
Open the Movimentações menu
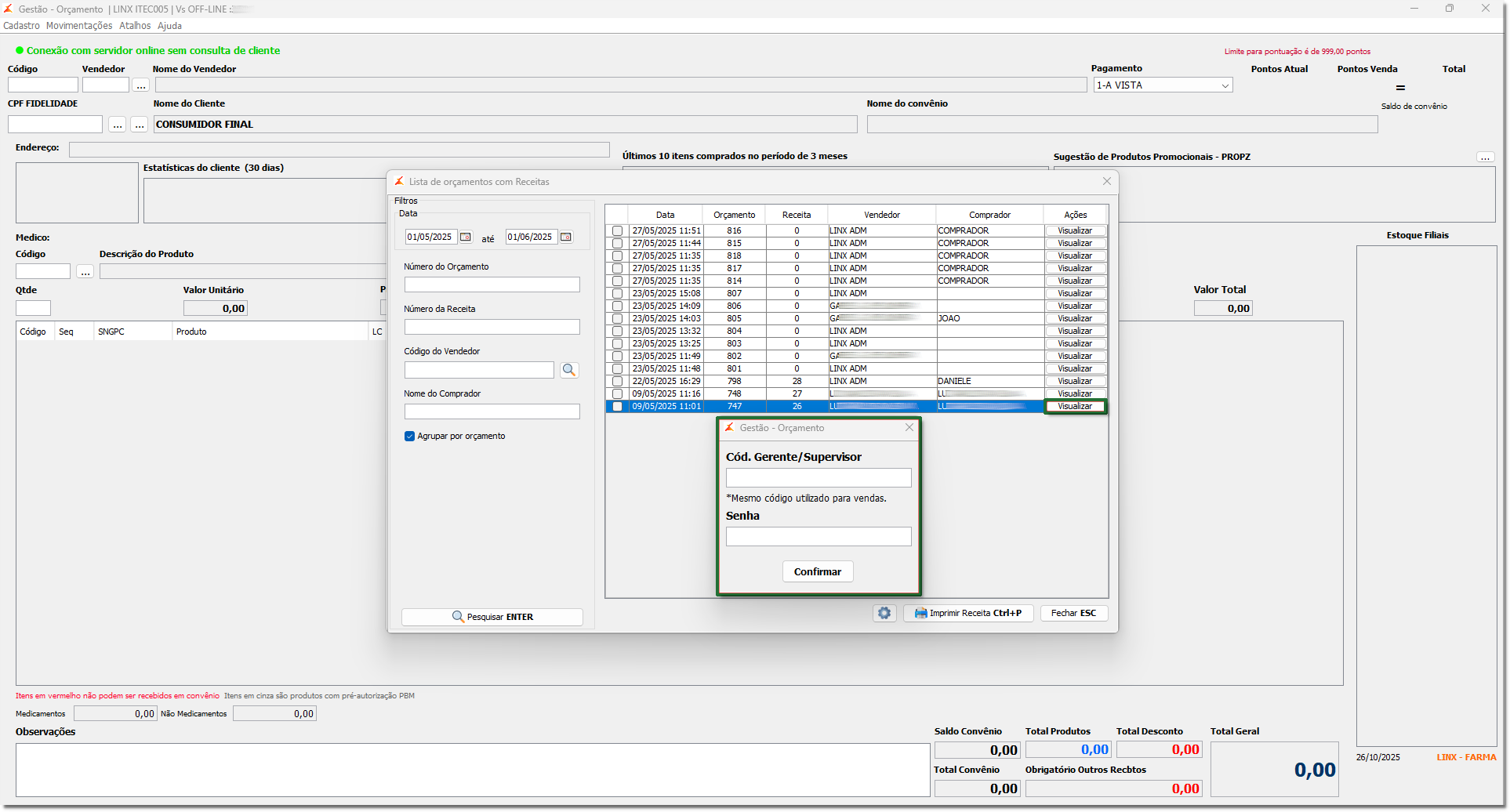point(79,26)
